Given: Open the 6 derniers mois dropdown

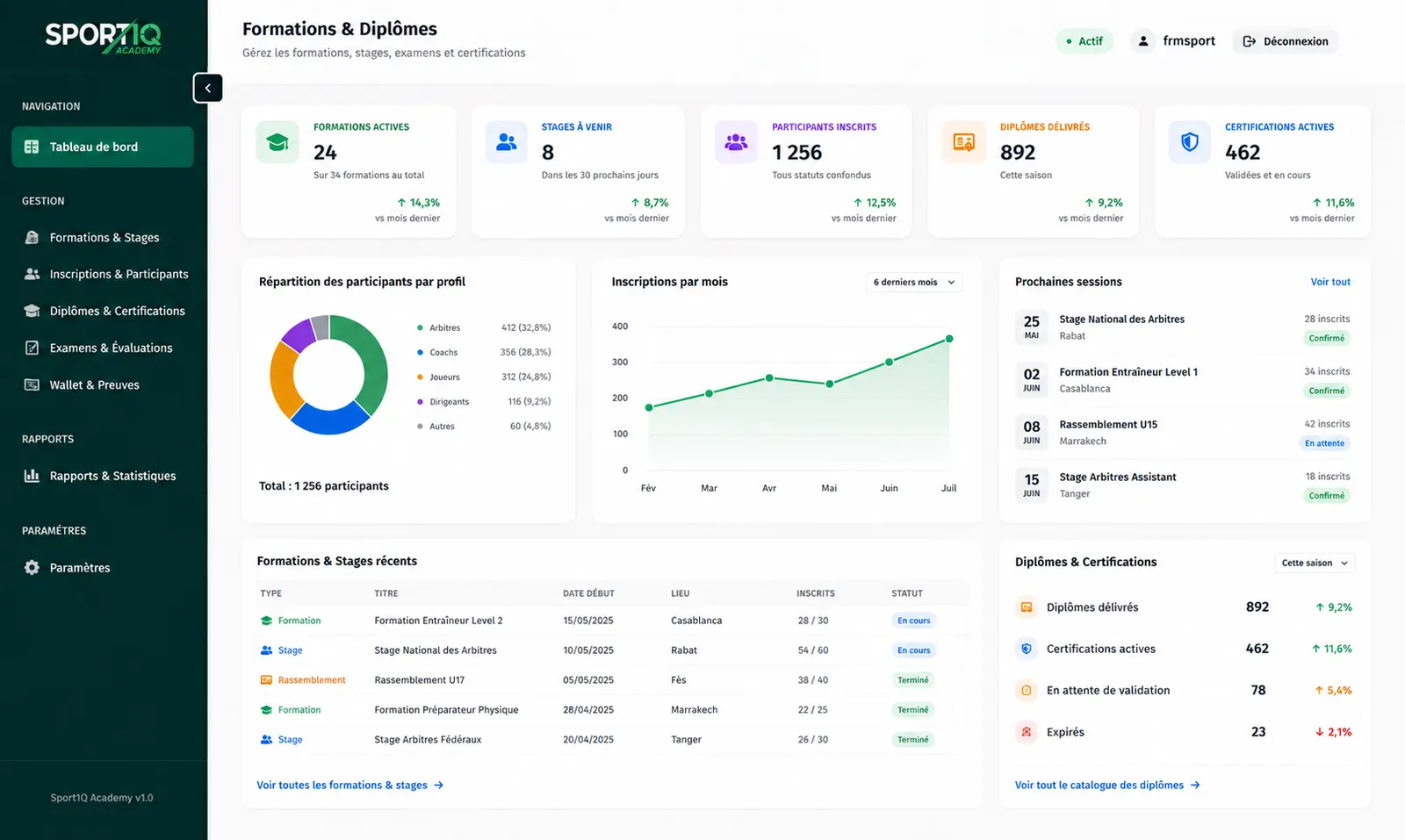Looking at the screenshot, I should click(x=914, y=282).
